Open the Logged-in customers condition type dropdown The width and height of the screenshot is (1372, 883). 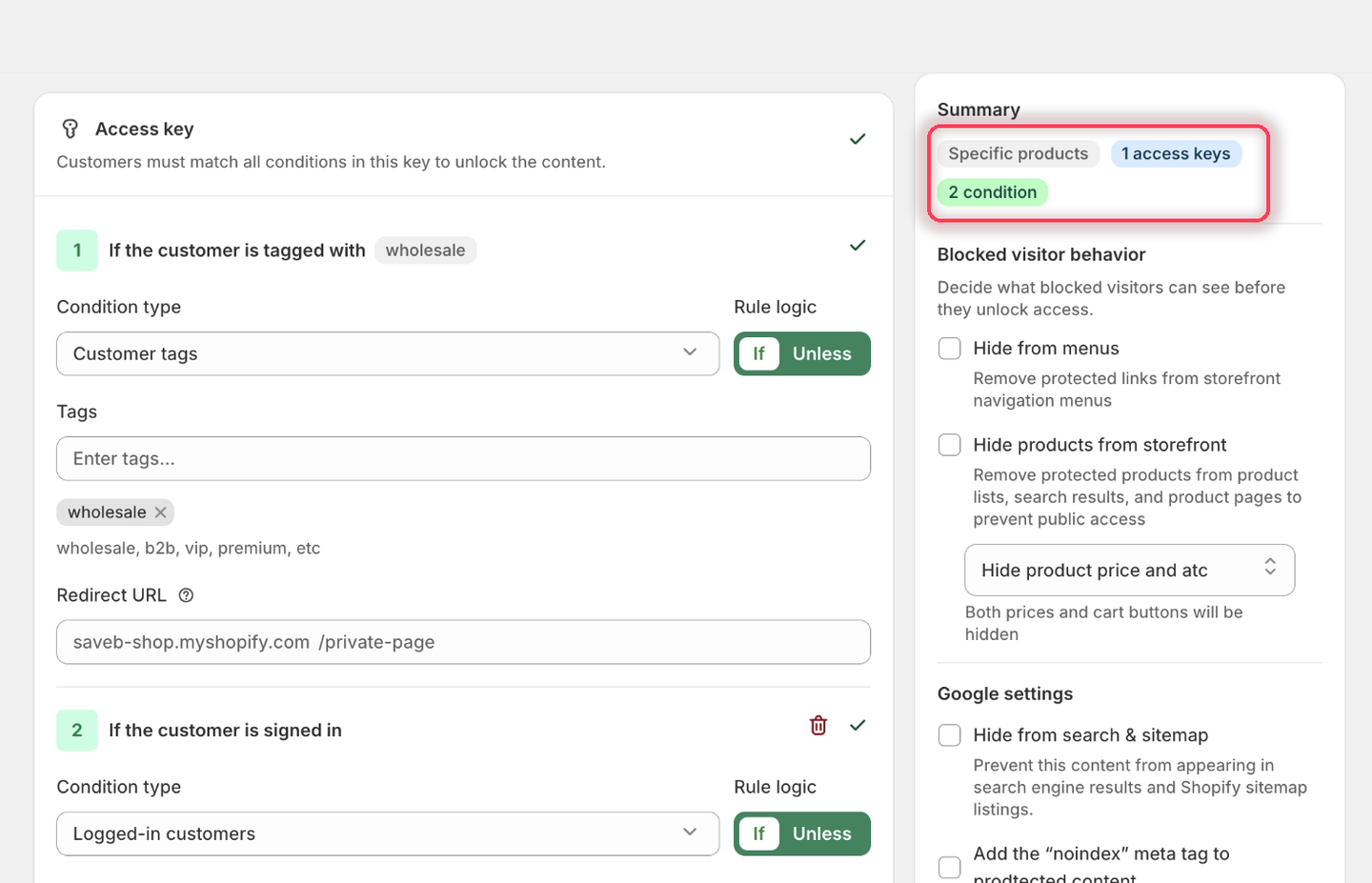[x=388, y=833]
